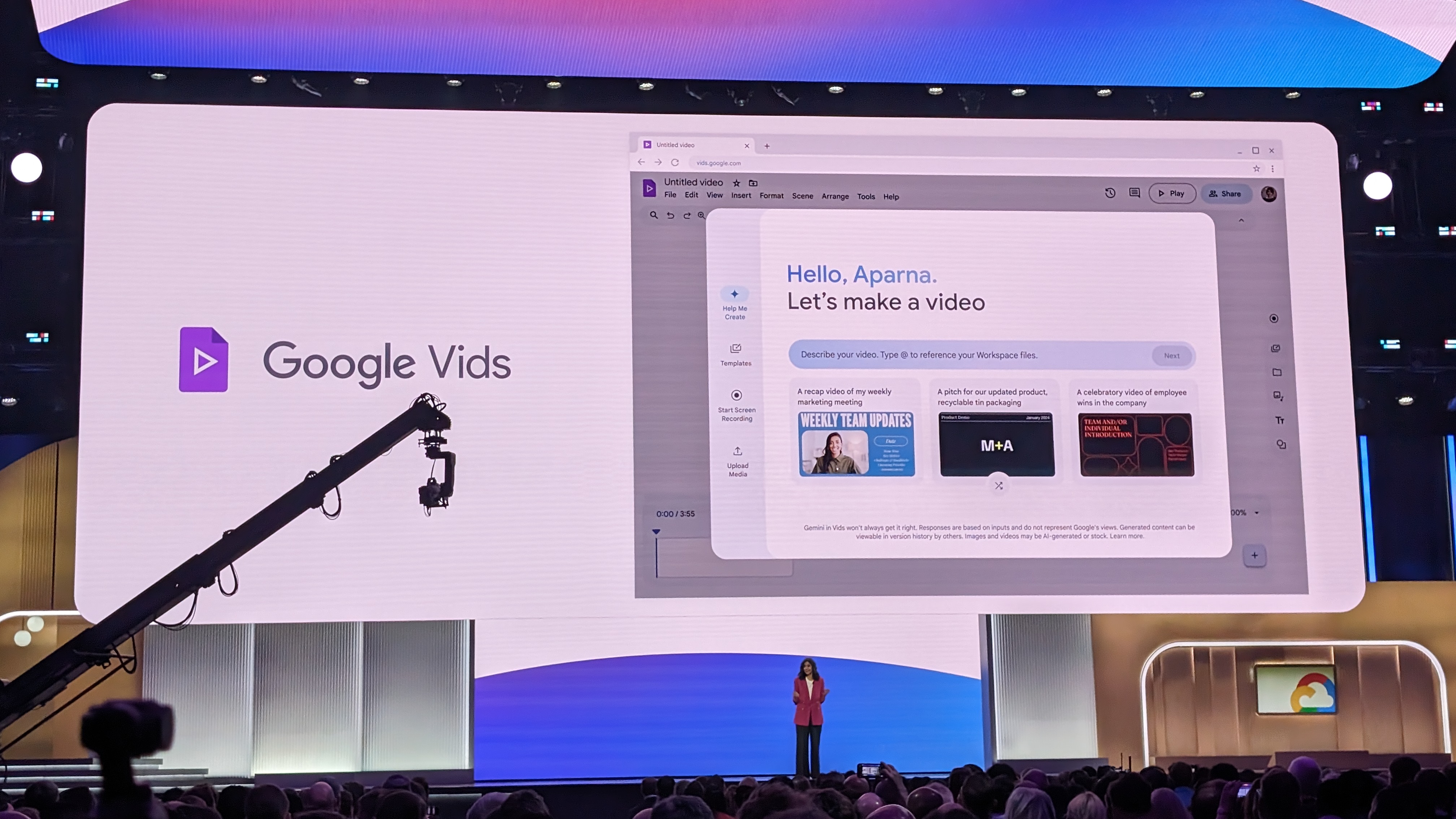
Task: Select the shapes icon in right rail
Action: pos(1281,444)
